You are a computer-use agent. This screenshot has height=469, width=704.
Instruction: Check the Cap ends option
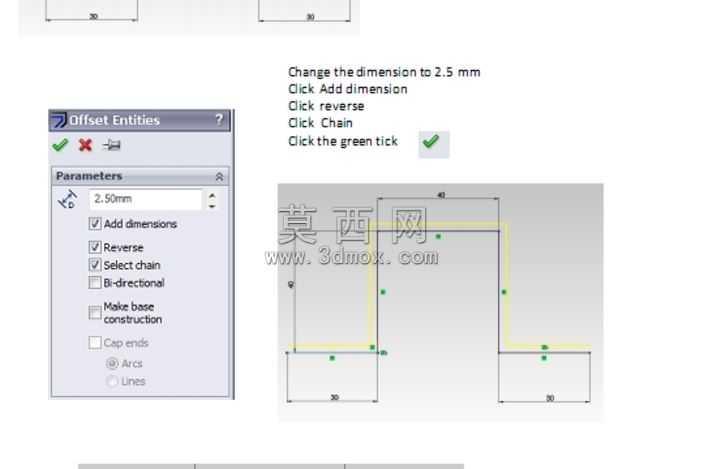tap(95, 342)
